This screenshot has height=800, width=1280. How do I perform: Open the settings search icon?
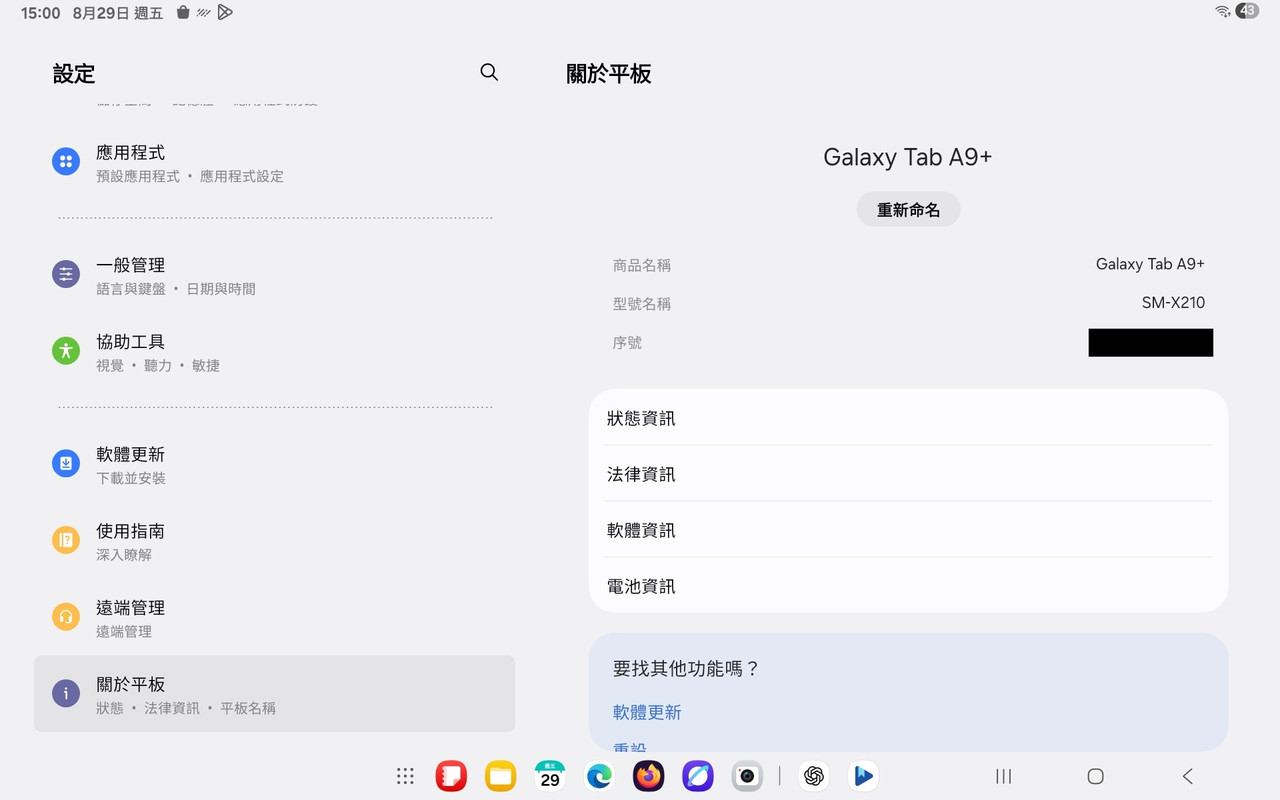pyautogui.click(x=489, y=72)
